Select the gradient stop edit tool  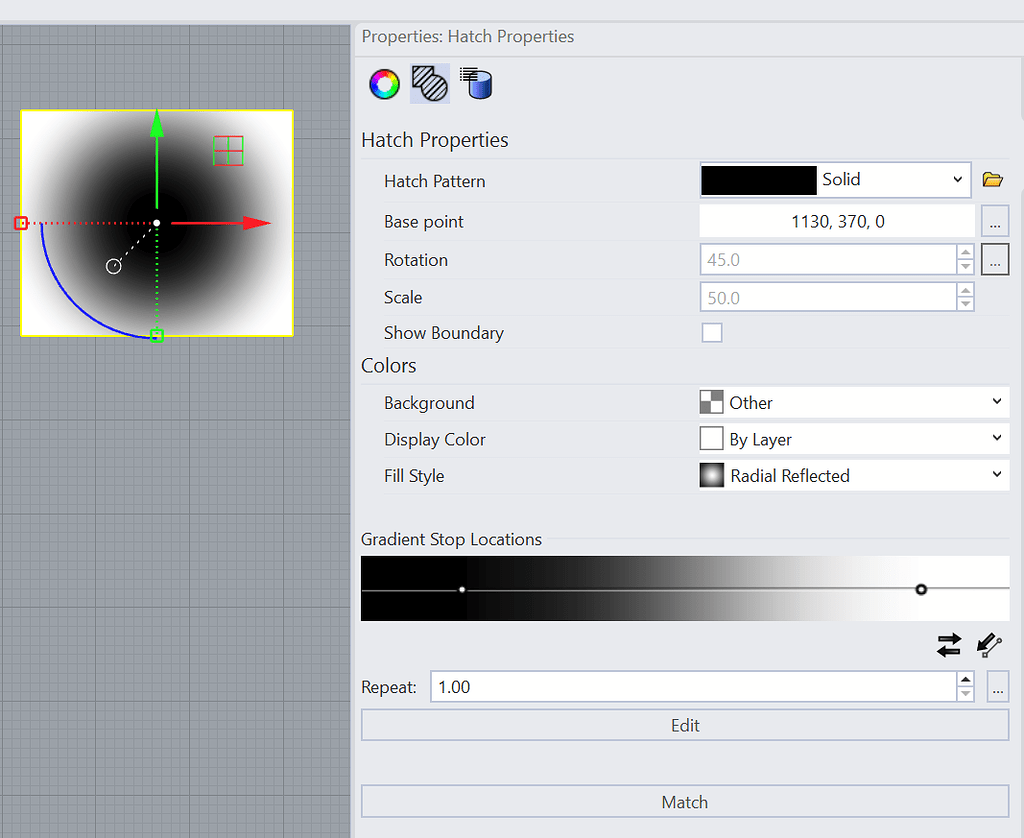coord(988,645)
